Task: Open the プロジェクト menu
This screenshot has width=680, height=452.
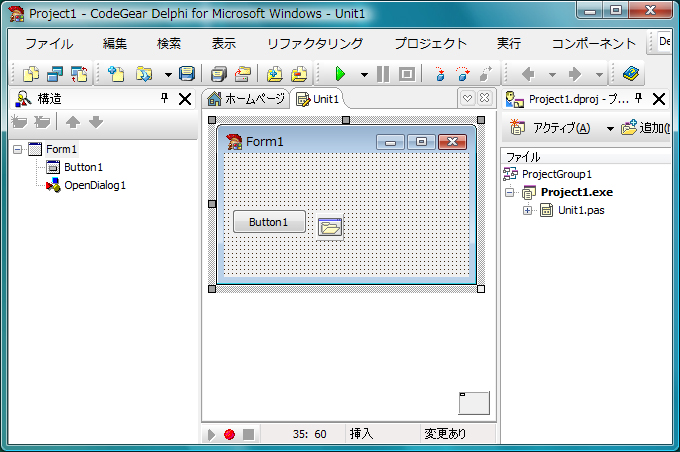Action: tap(430, 43)
